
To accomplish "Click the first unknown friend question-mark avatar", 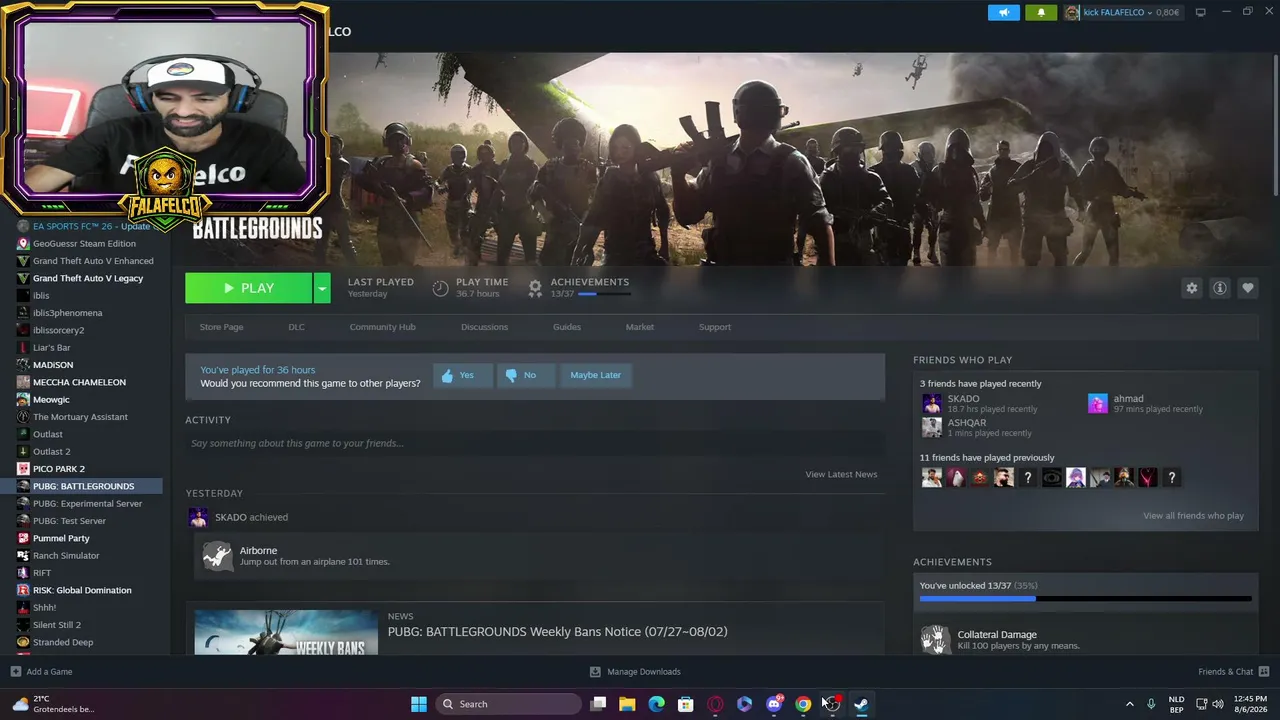I will [1028, 478].
